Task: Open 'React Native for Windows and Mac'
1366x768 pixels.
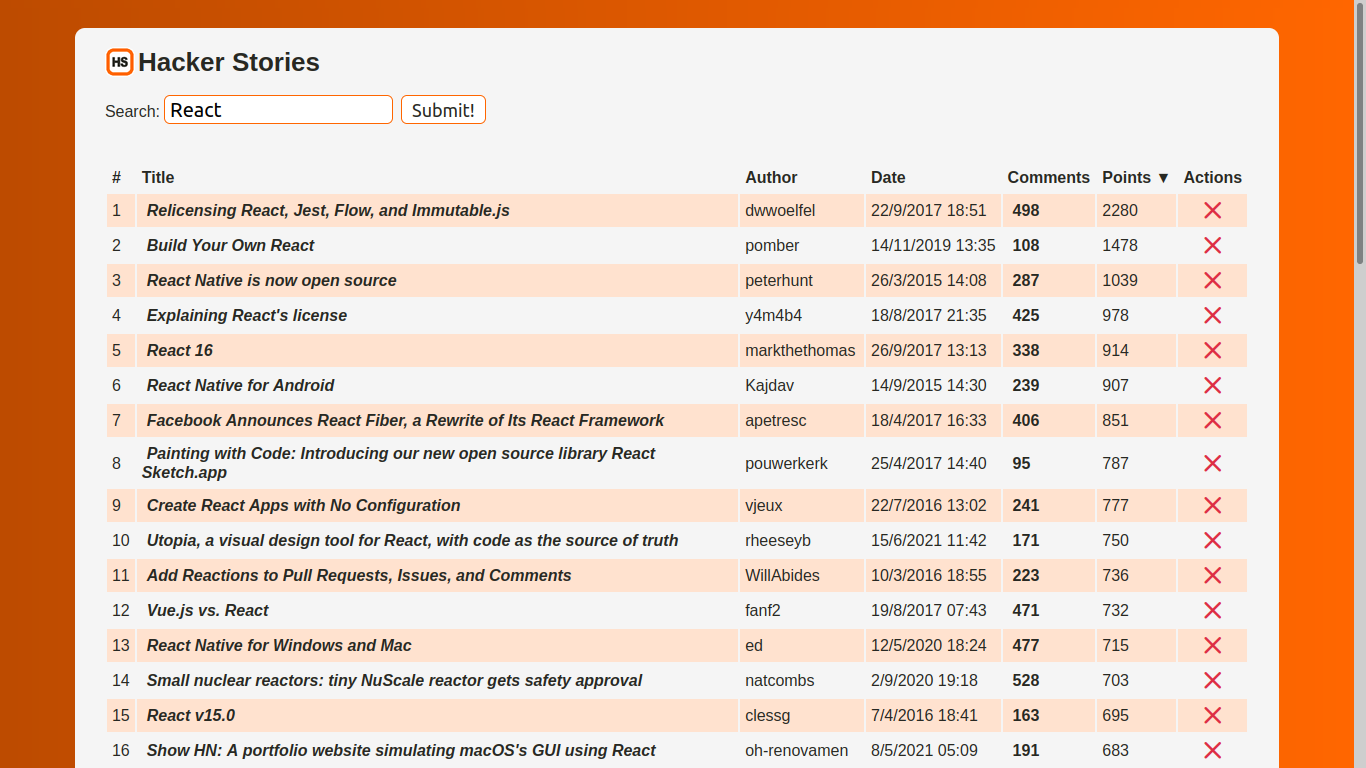Action: (279, 645)
